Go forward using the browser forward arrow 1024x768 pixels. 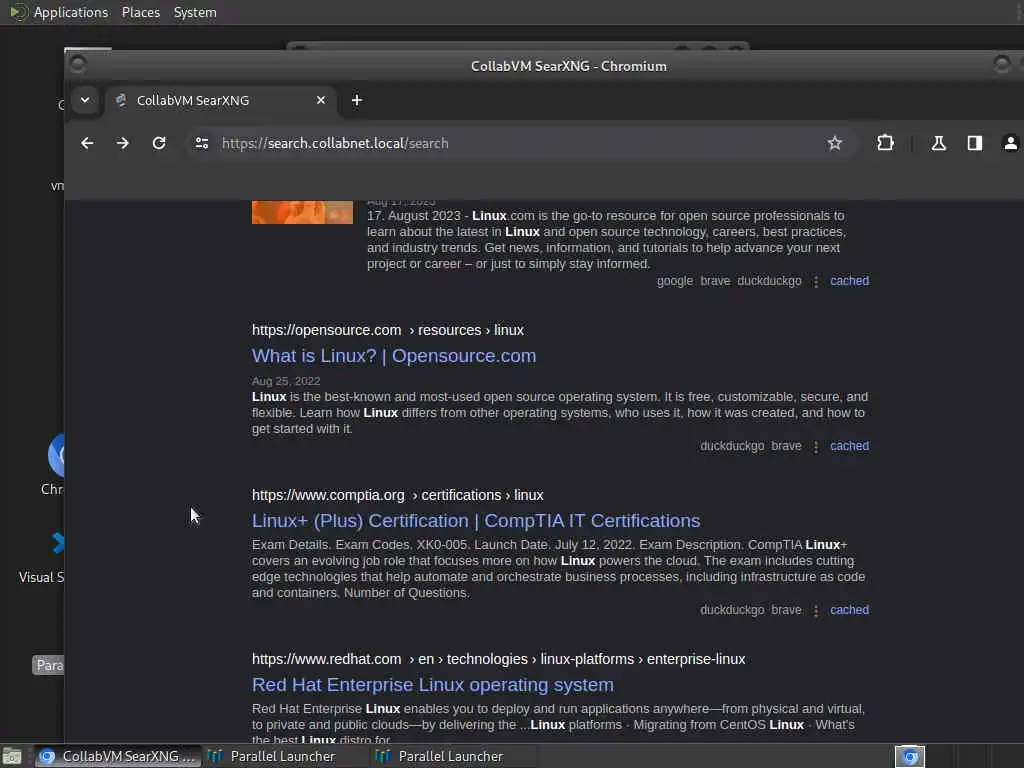tap(123, 143)
